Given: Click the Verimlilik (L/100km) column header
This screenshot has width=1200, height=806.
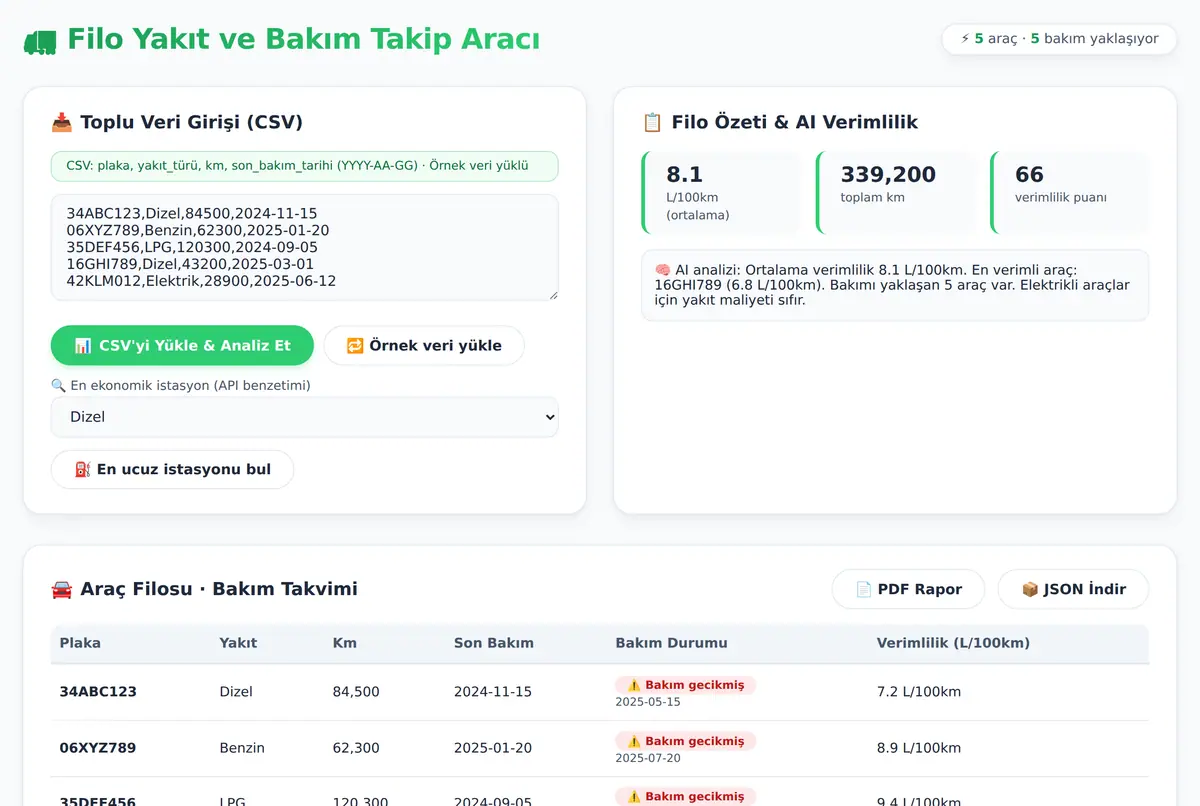Looking at the screenshot, I should tap(953, 643).
